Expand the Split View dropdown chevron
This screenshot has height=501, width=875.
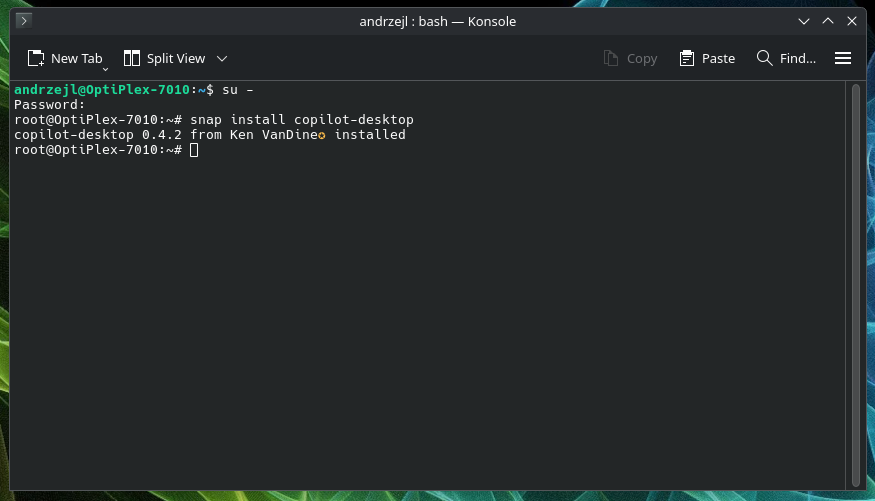click(222, 59)
